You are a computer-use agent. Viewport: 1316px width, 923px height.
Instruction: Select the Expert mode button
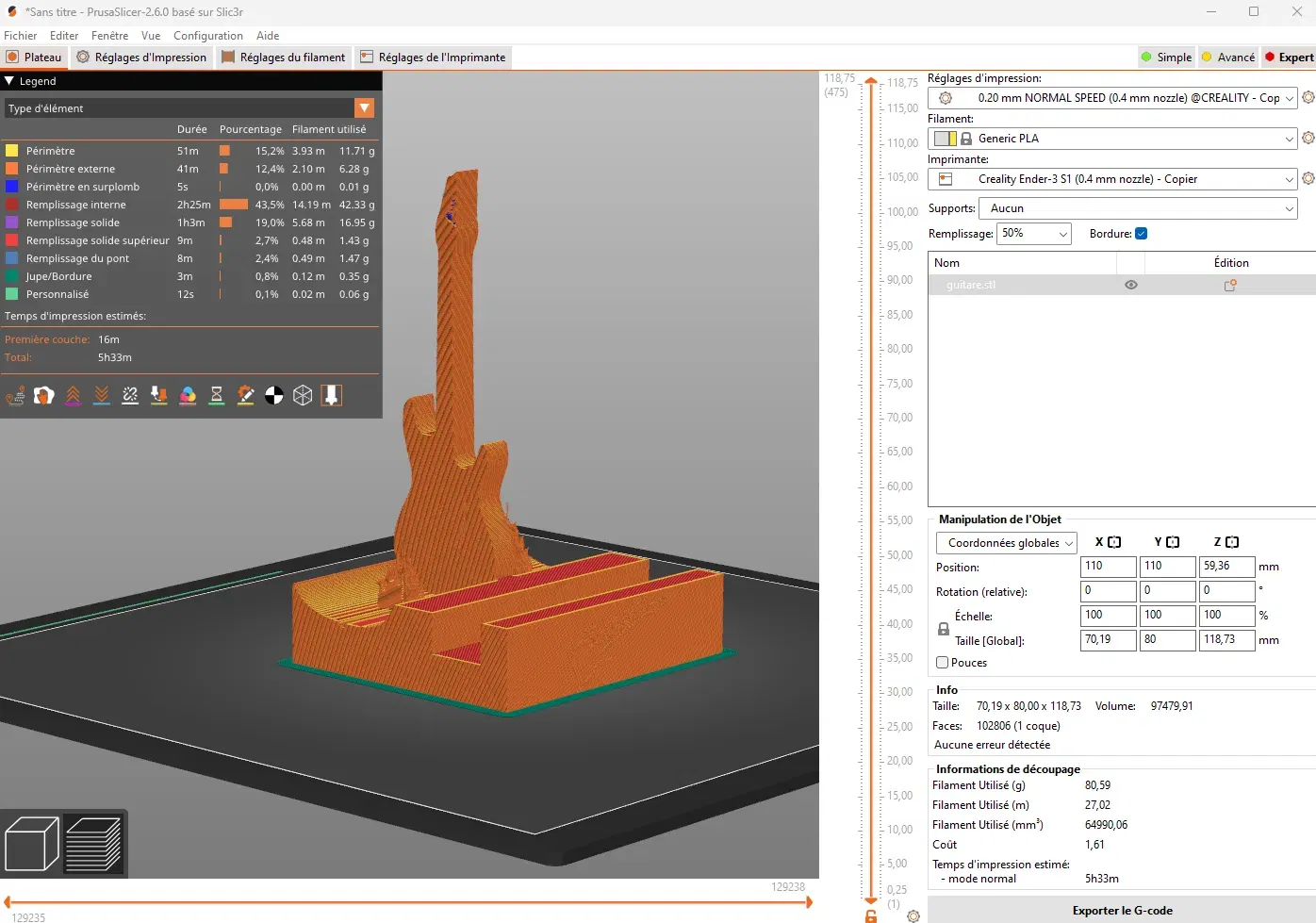pyautogui.click(x=1289, y=58)
